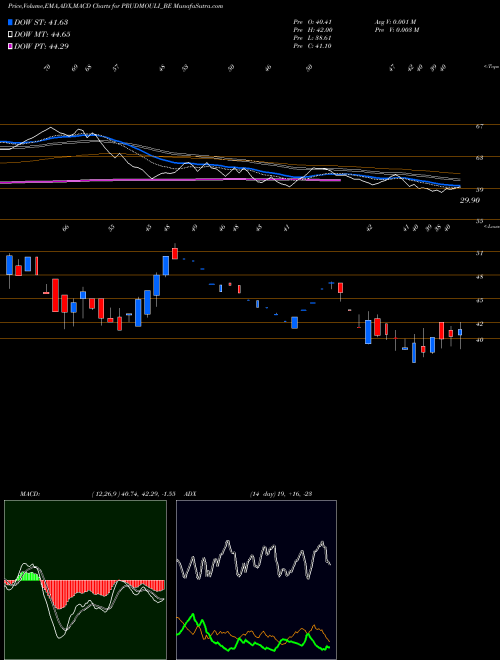Click the ADX (14 day) values text
The width and height of the screenshot is (500, 660).
pos(281,494)
